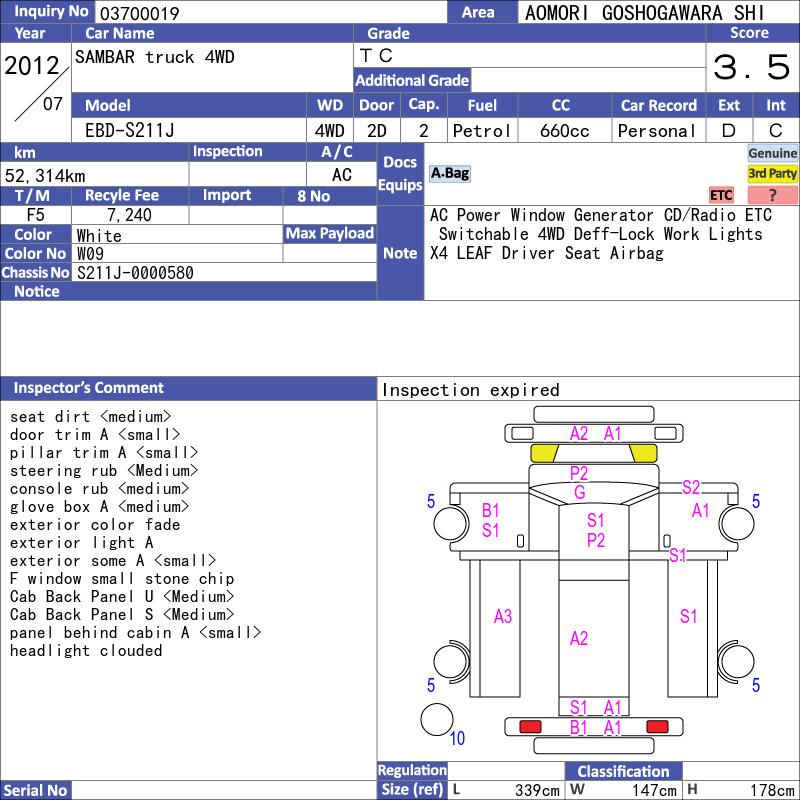Click the Classification label
800x800 pixels.
623,771
